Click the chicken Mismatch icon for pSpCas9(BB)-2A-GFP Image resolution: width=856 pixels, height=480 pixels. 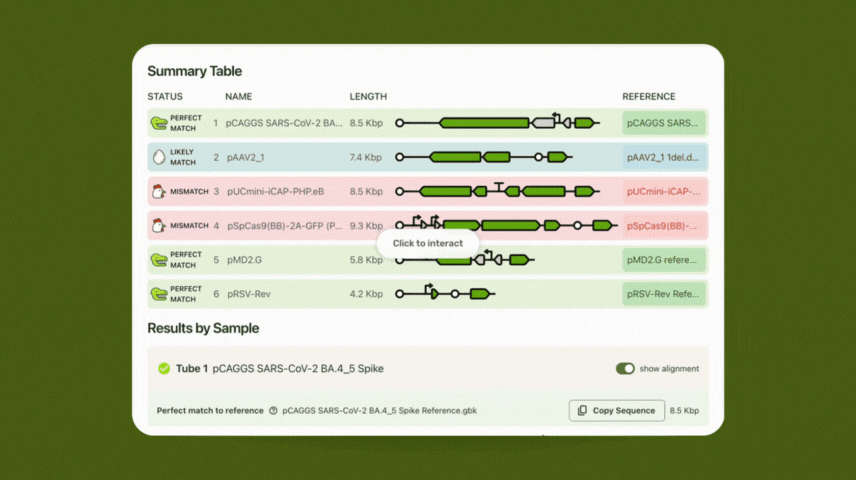[157, 226]
